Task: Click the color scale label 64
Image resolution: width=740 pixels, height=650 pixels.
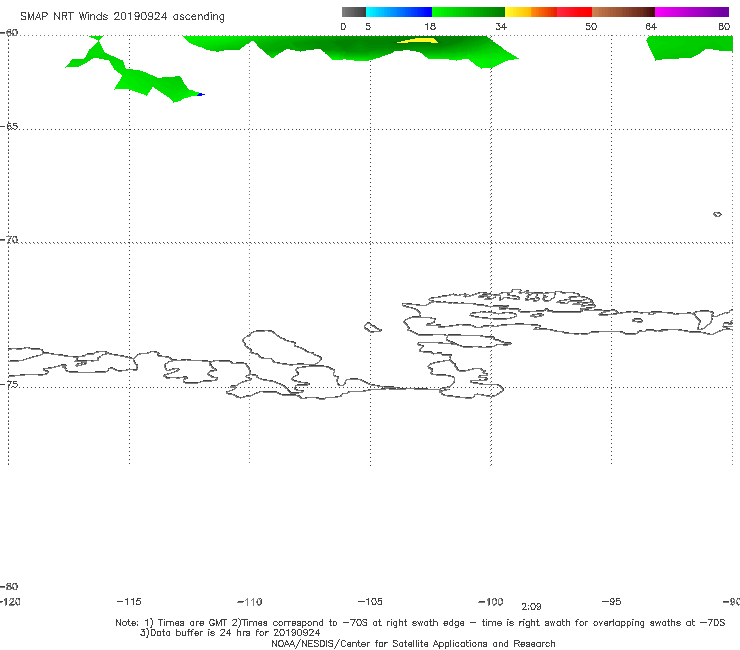Action: [651, 27]
